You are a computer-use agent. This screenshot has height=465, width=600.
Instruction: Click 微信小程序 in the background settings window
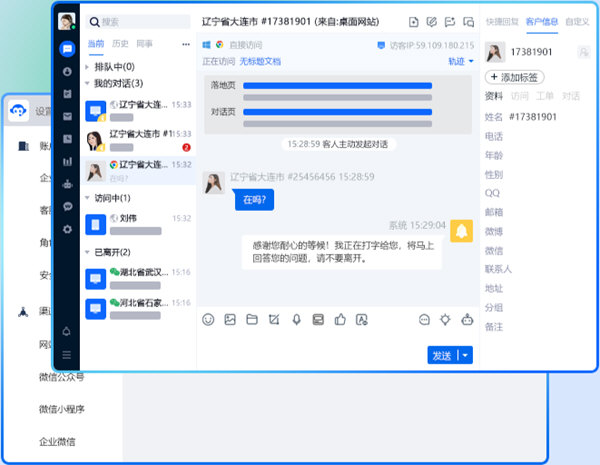tap(62, 409)
